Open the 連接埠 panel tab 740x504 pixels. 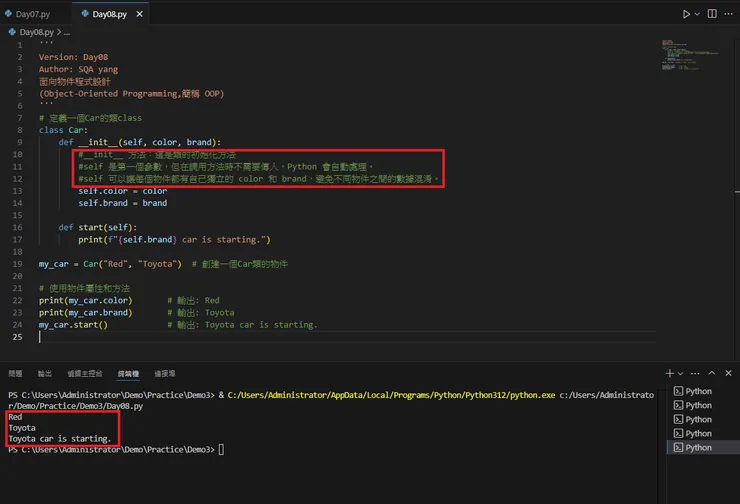tap(165, 373)
